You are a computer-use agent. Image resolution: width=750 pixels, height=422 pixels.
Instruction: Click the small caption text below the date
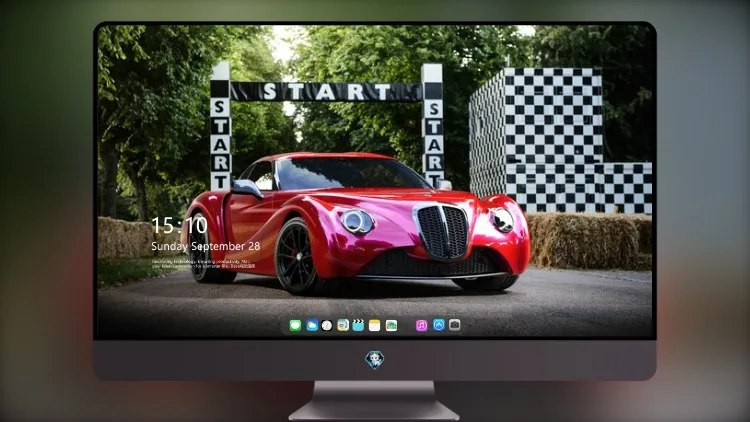(203, 264)
